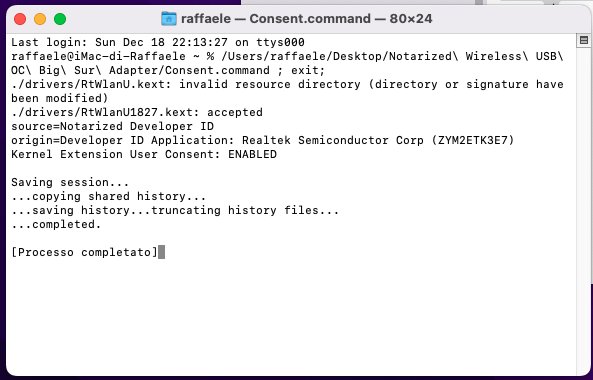Click the "...completed." line
Viewport: 593px width, 380px height.
tap(56, 224)
